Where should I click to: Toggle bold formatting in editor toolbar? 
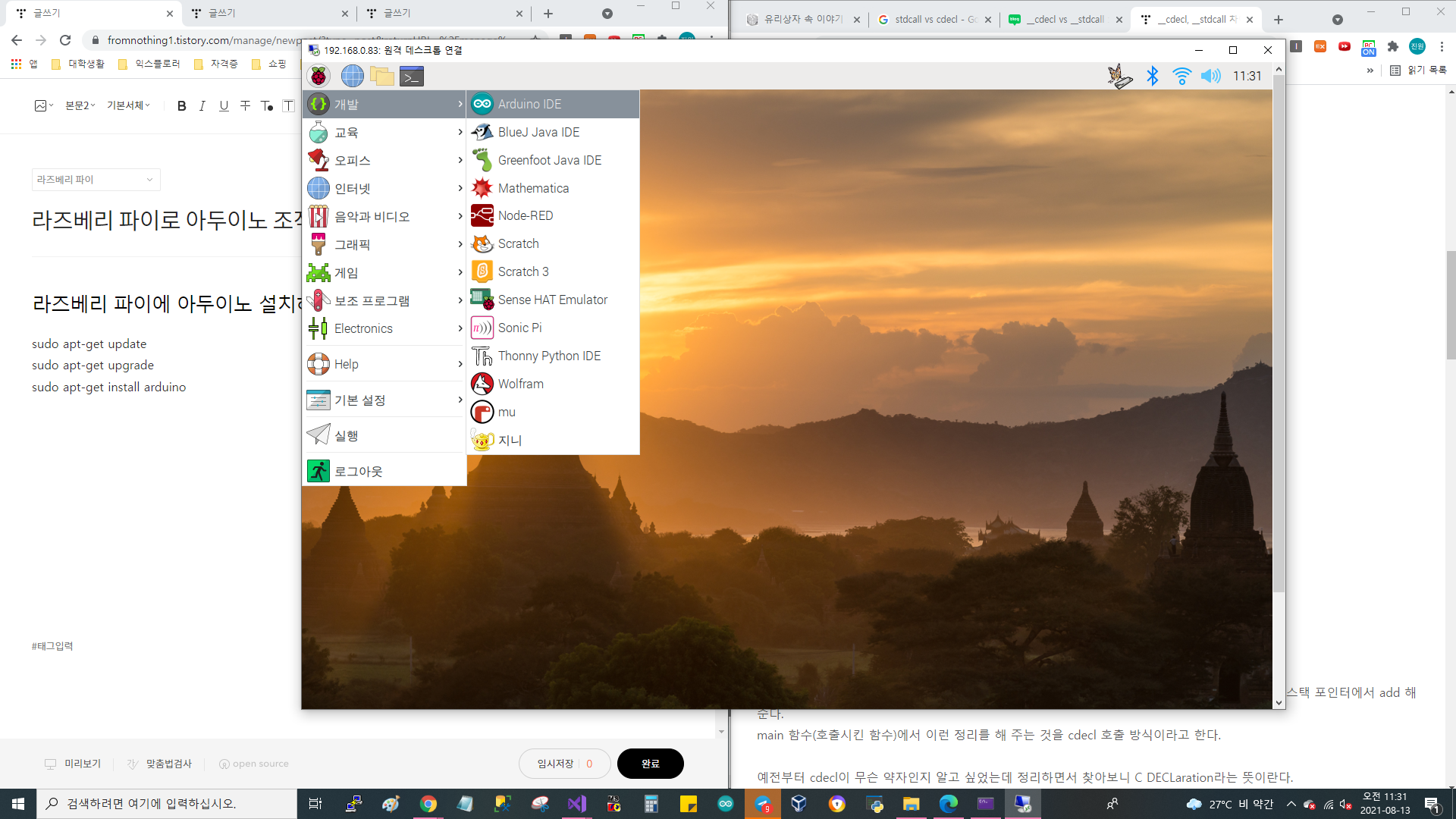click(x=181, y=106)
